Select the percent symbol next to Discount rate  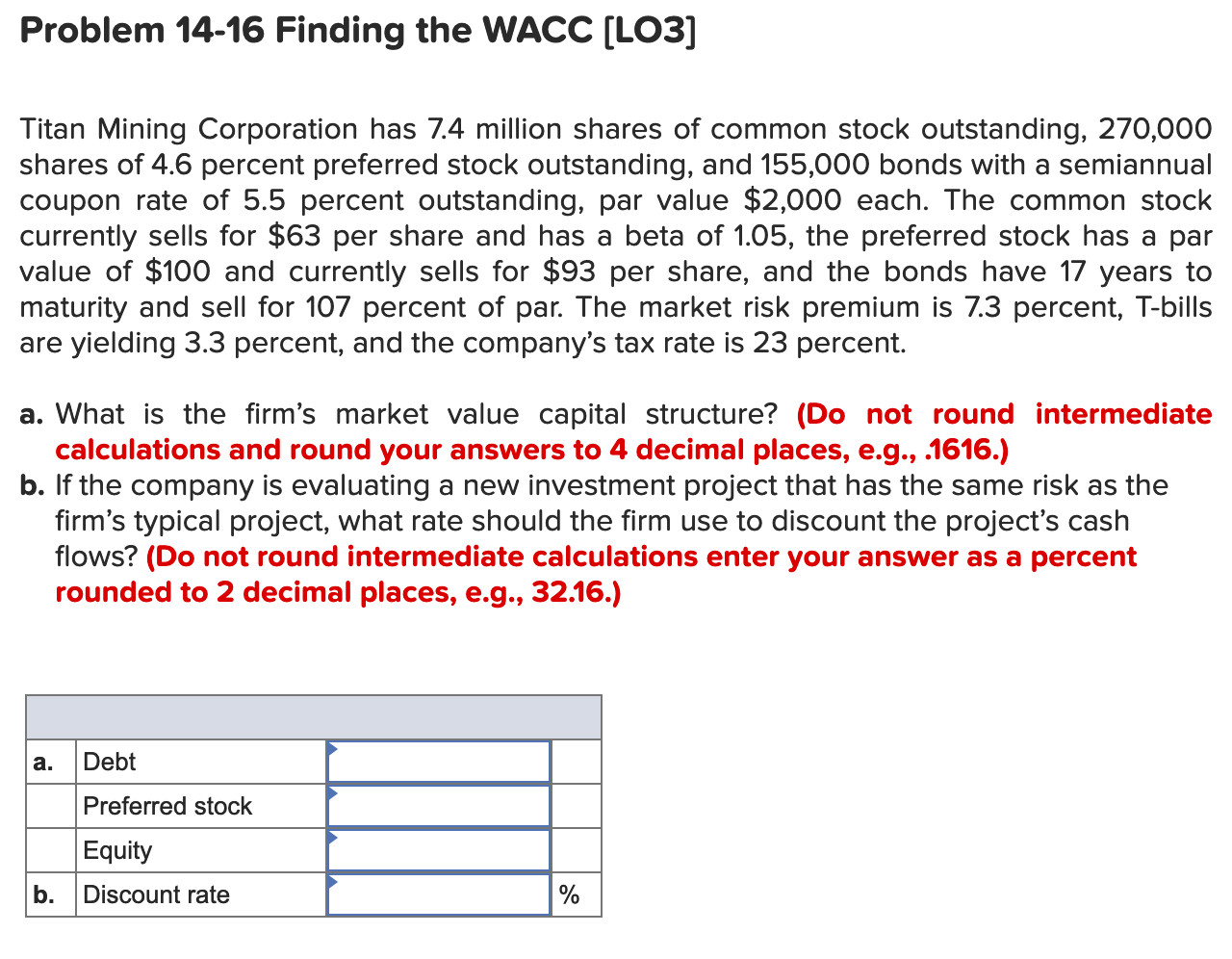568,894
